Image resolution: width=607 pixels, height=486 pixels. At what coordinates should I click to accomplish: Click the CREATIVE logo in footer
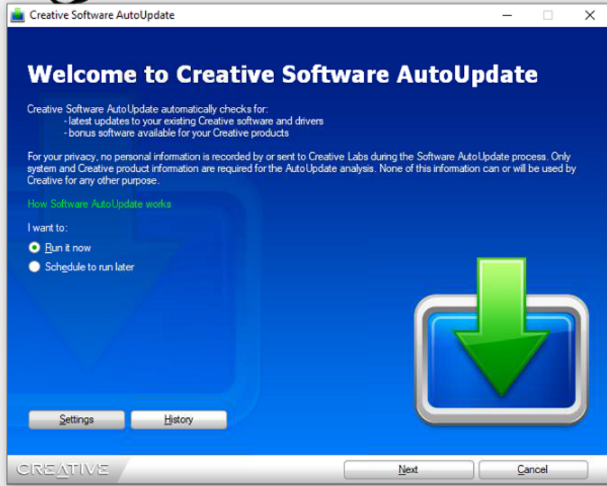(63, 469)
